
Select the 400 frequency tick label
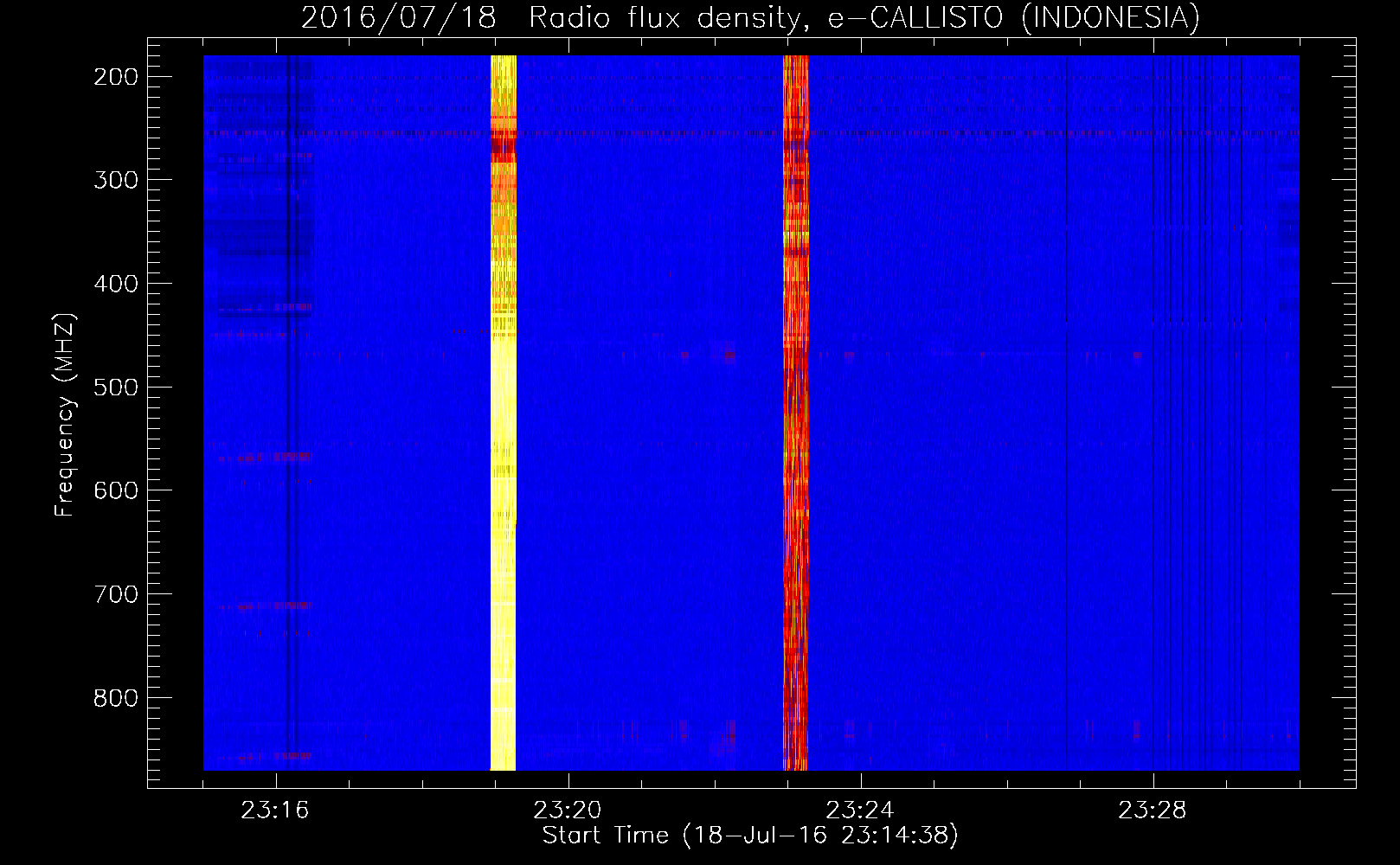tap(116, 284)
